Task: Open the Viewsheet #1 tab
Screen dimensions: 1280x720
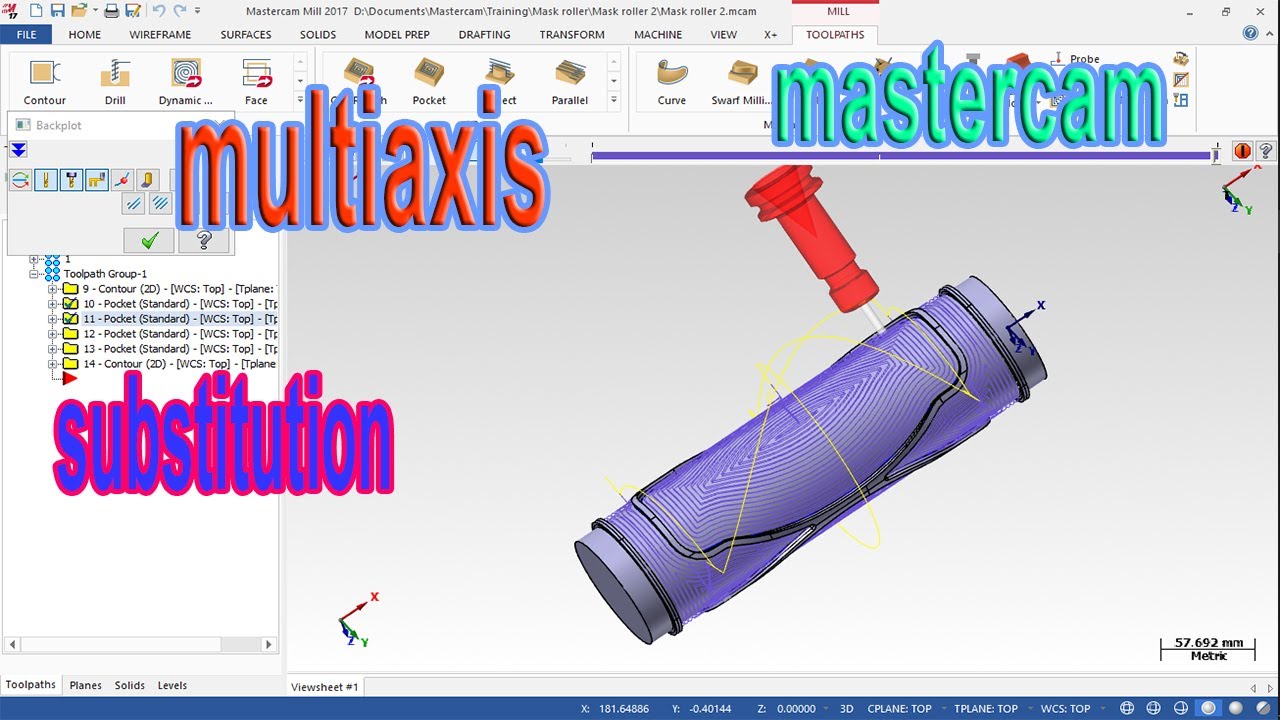Action: [324, 686]
